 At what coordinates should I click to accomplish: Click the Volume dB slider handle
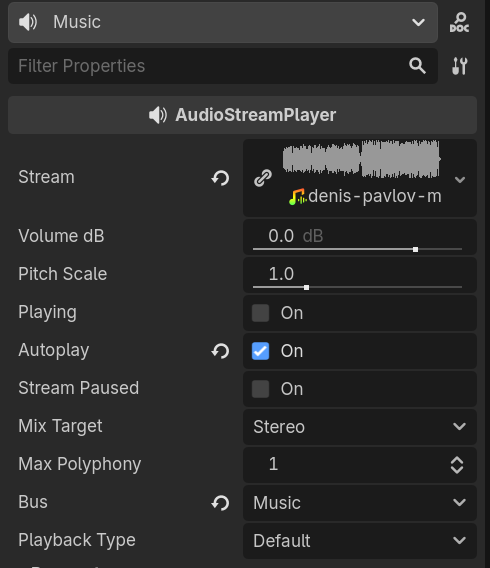pos(415,249)
